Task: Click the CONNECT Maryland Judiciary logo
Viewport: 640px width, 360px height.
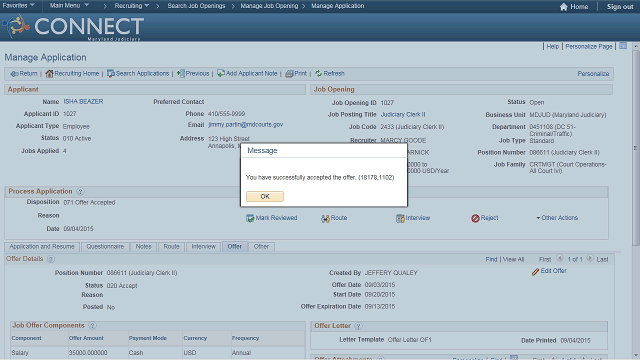Action: coord(73,27)
